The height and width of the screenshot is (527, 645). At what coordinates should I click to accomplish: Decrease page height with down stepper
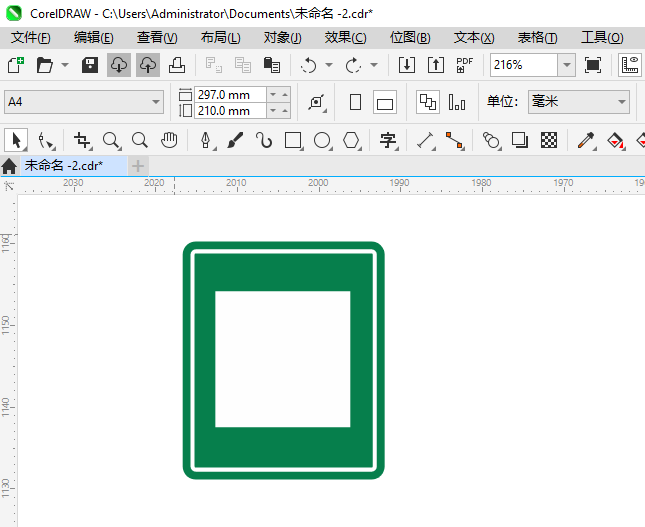(x=273, y=111)
